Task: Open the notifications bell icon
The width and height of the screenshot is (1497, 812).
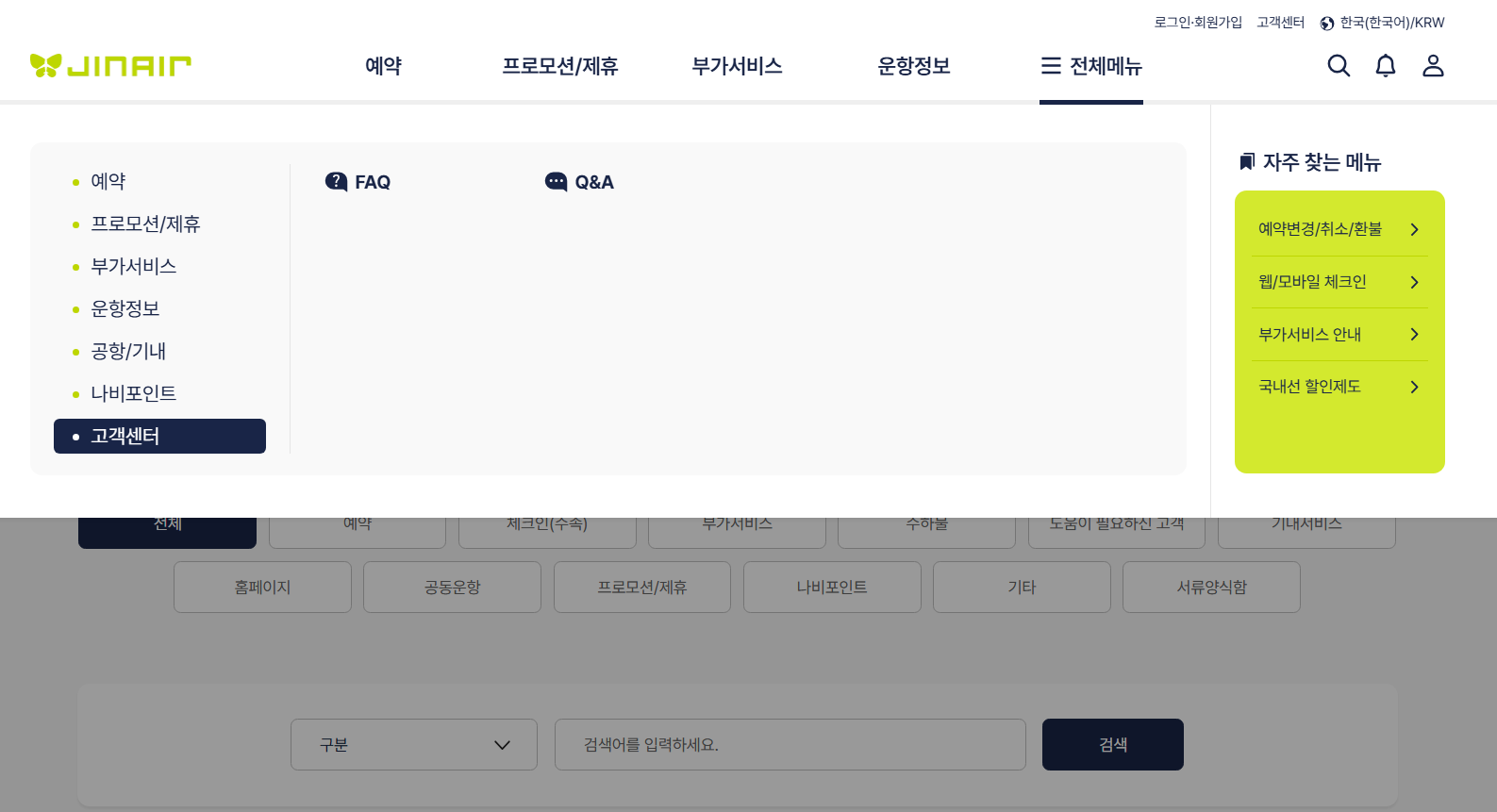Action: pyautogui.click(x=1386, y=65)
